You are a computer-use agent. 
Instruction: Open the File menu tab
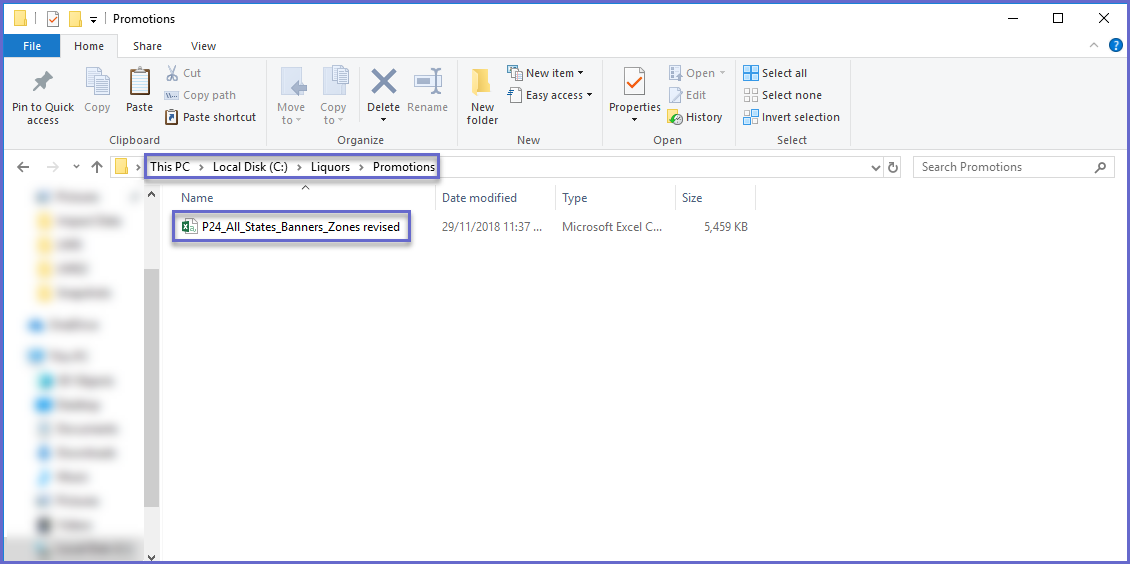point(32,46)
